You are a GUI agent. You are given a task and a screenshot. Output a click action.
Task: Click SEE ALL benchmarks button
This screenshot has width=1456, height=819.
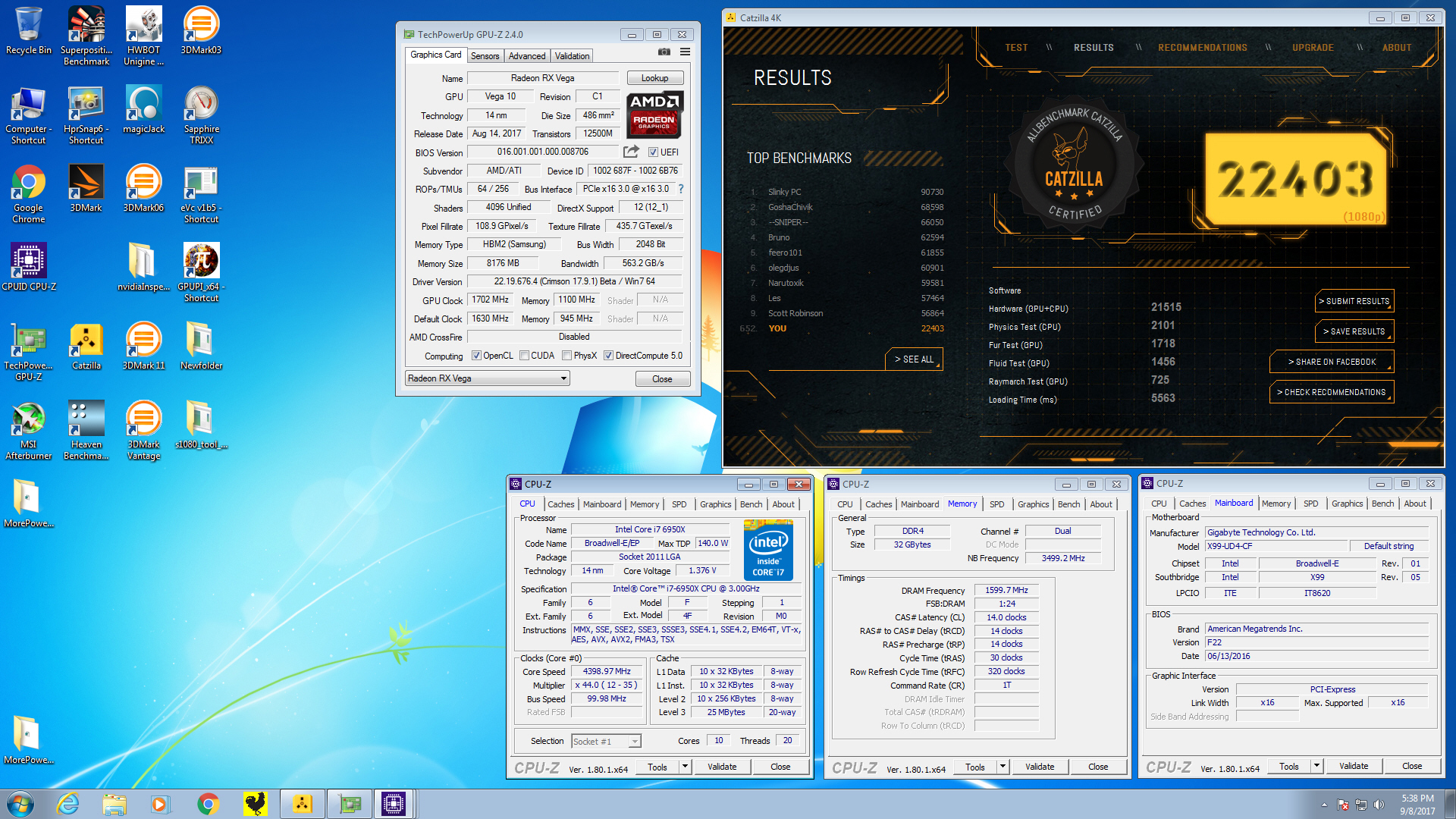click(914, 359)
